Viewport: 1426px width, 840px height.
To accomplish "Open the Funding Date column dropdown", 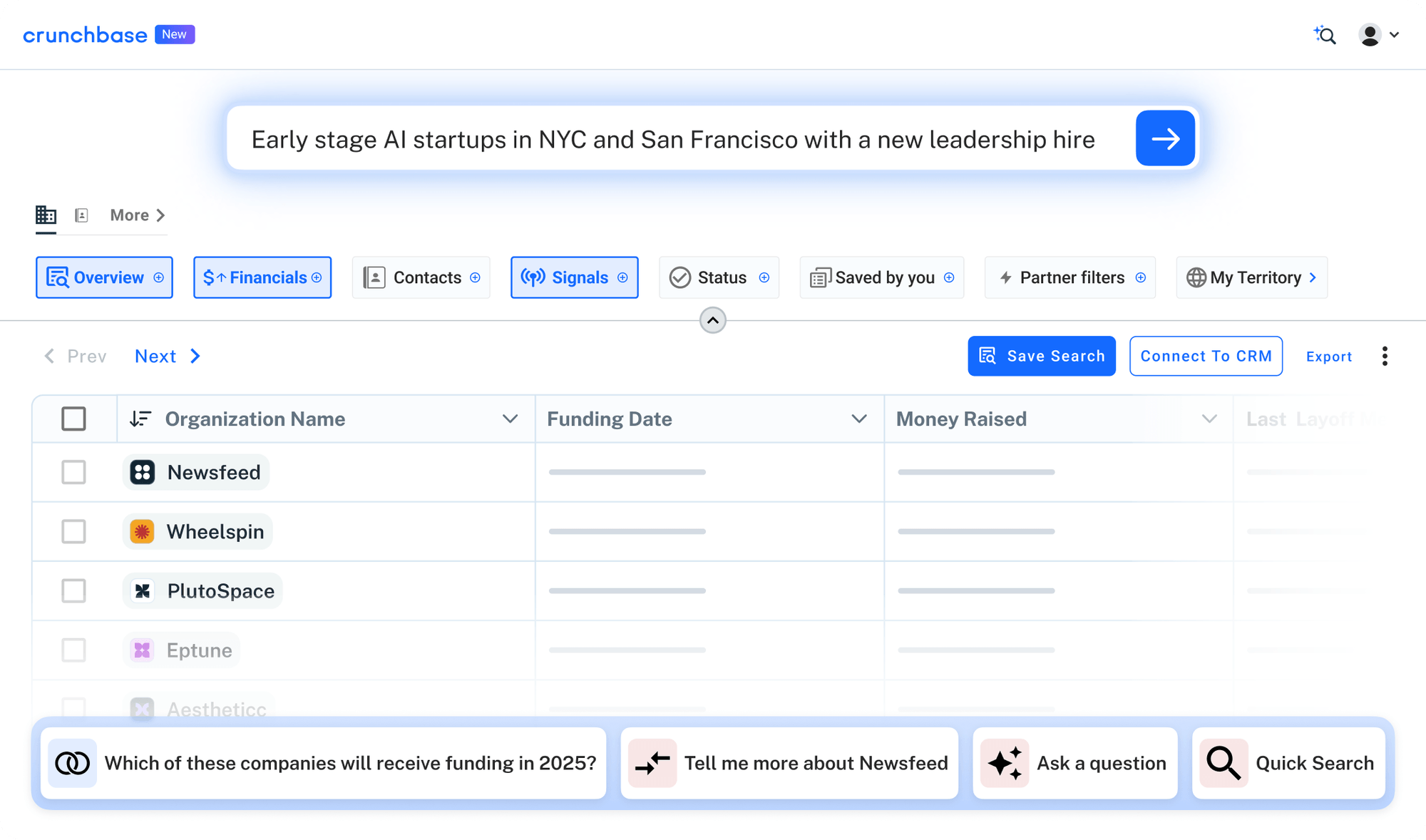I will tap(859, 419).
